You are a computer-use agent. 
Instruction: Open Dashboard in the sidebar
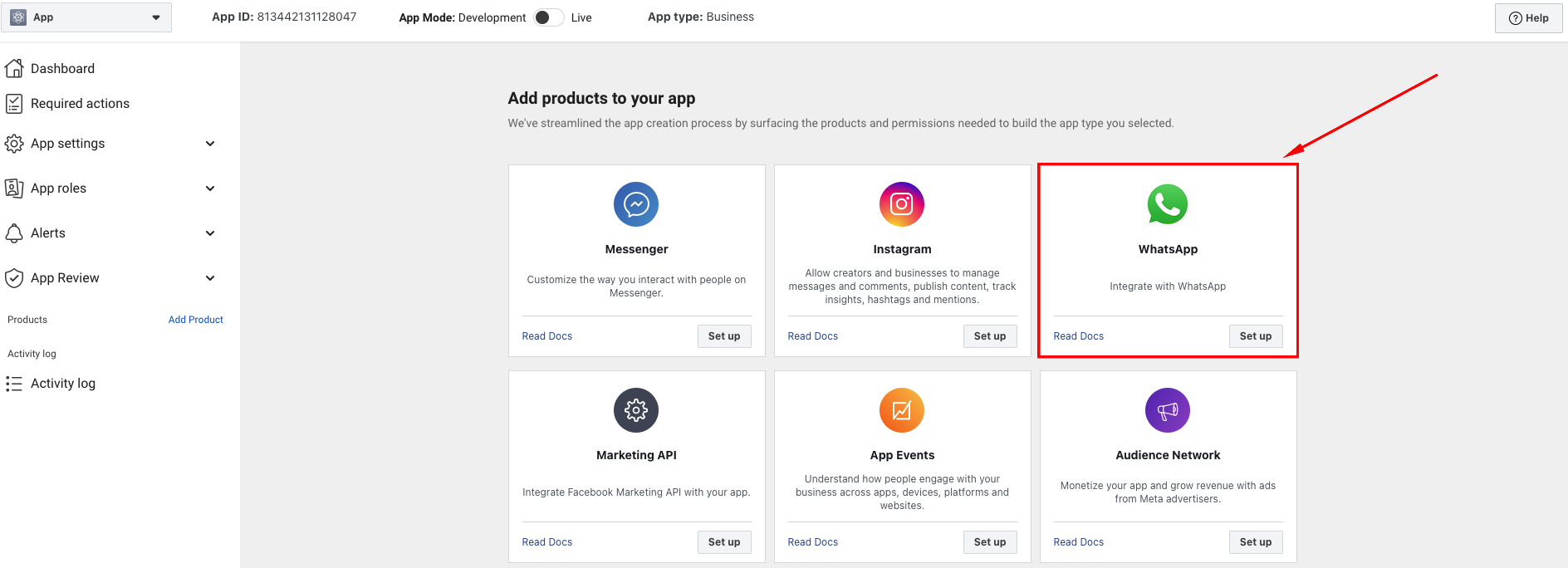pos(62,69)
